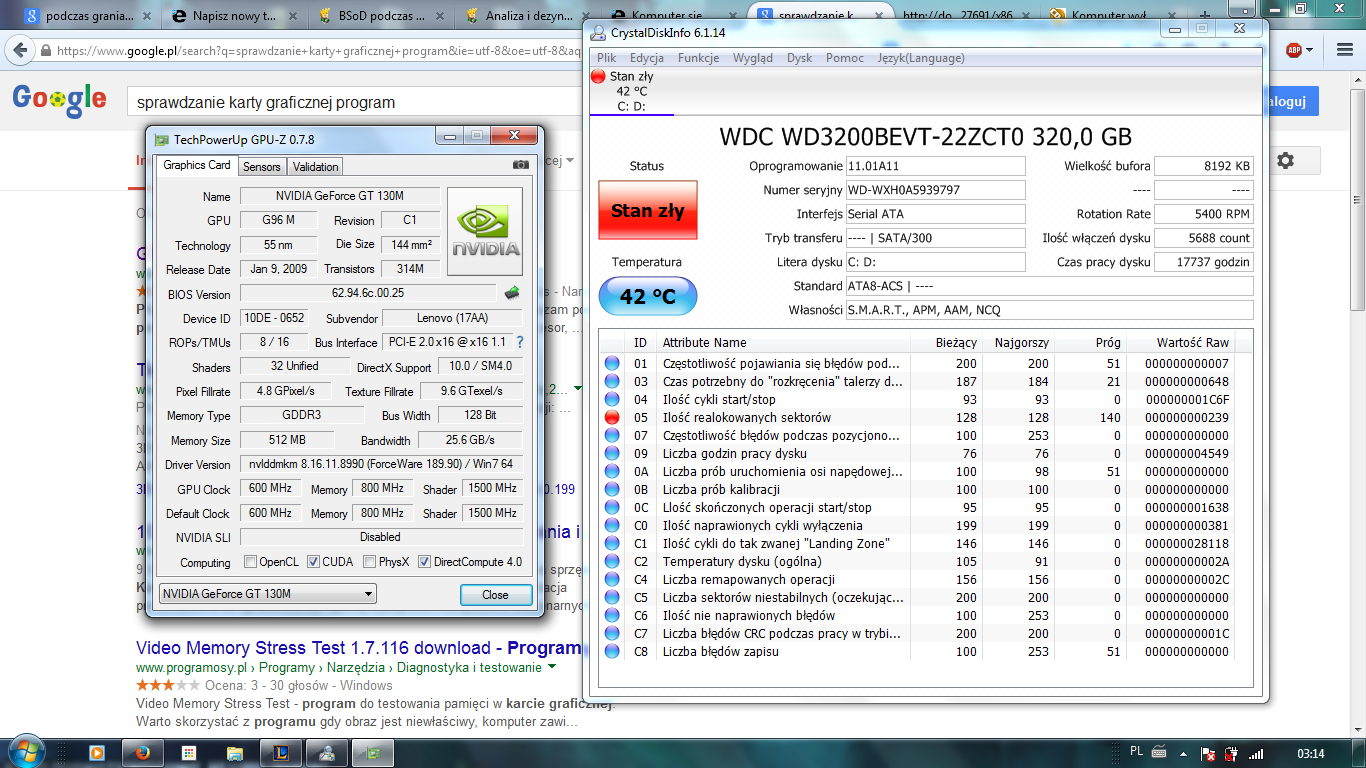
Task: Click the 42 °C temperature button
Action: (x=647, y=297)
